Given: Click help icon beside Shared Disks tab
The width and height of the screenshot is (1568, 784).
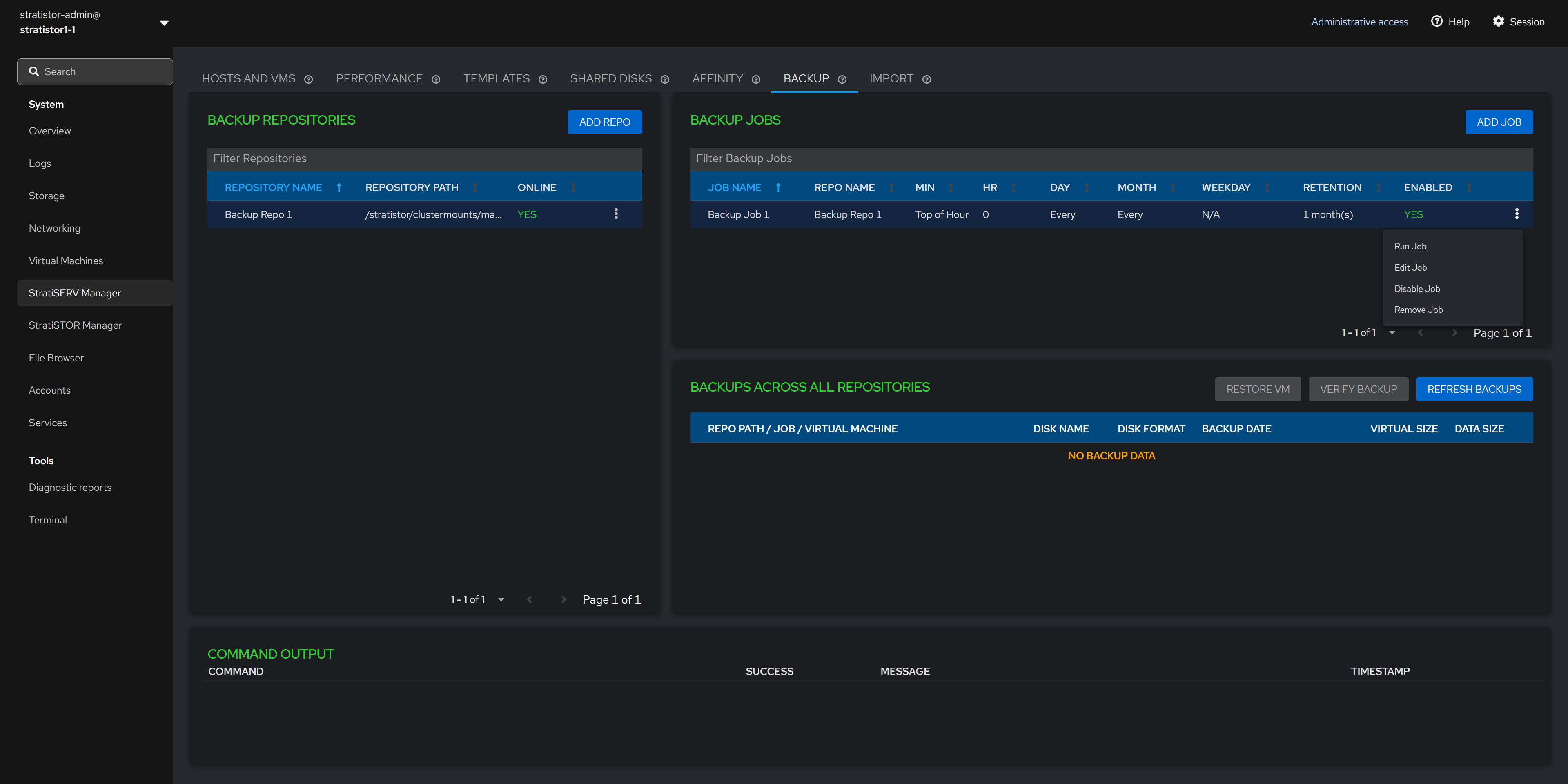Looking at the screenshot, I should tap(665, 79).
